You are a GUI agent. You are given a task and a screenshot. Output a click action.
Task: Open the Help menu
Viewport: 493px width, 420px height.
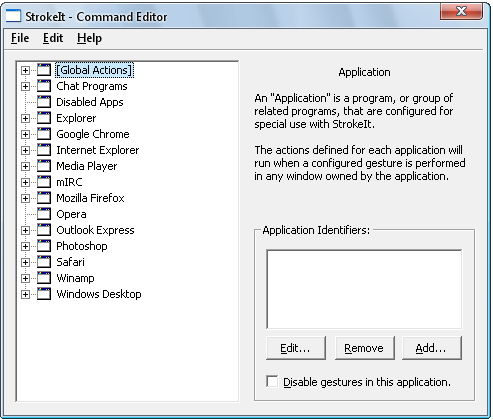[89, 38]
